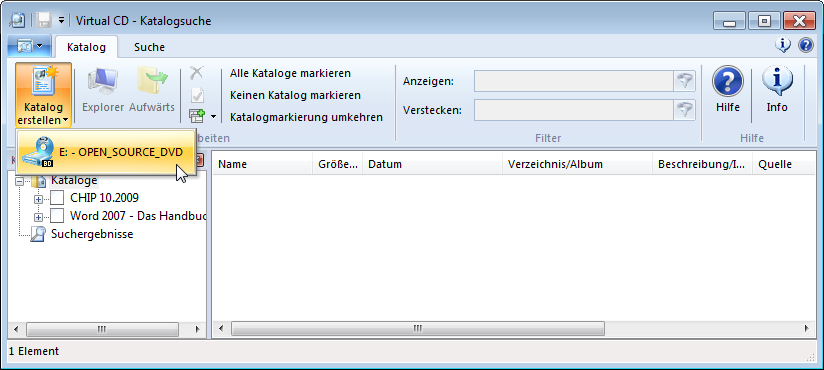Click the Kataloge folder icon in tree

click(x=38, y=181)
